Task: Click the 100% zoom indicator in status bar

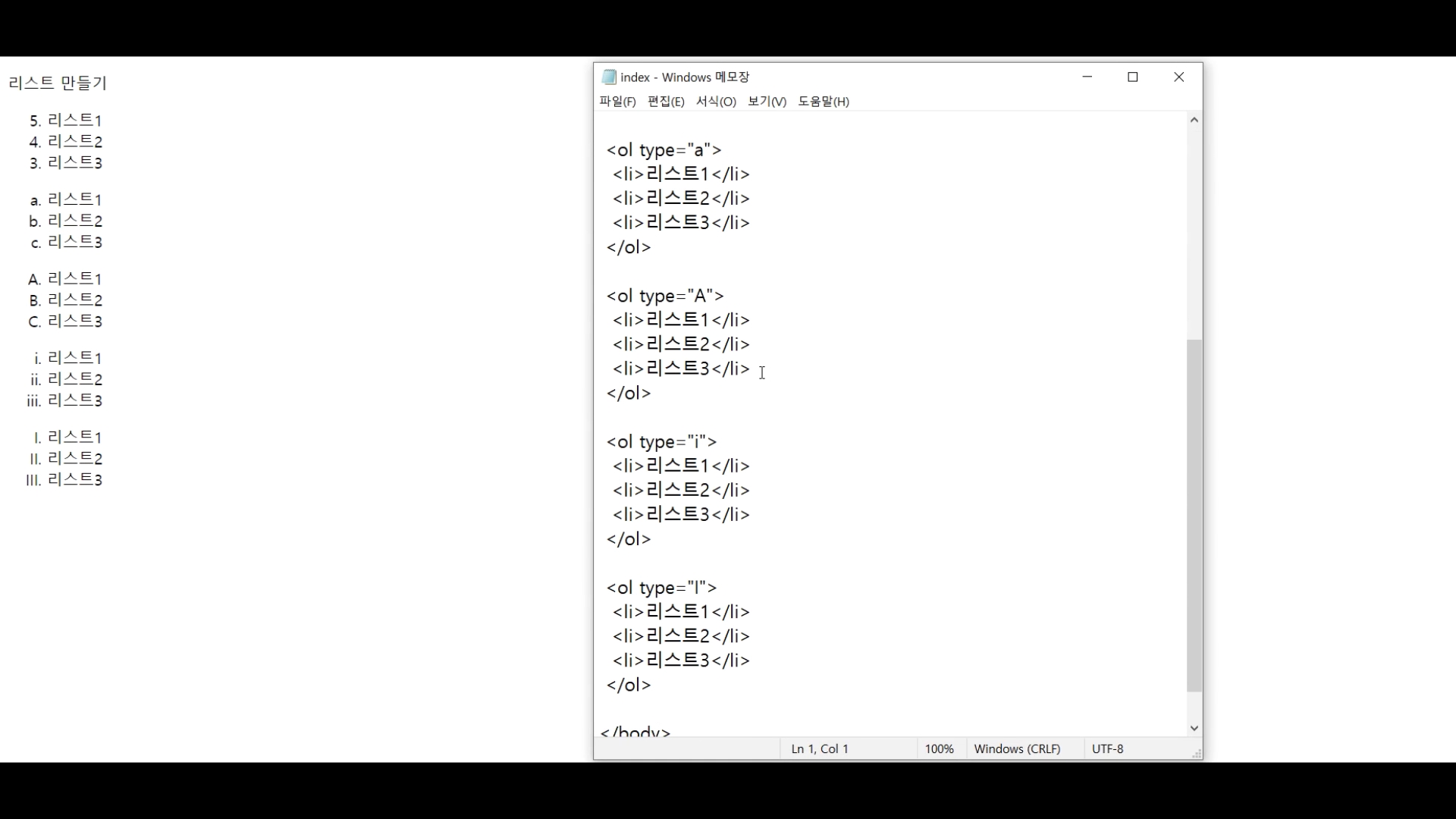Action: pos(939,749)
